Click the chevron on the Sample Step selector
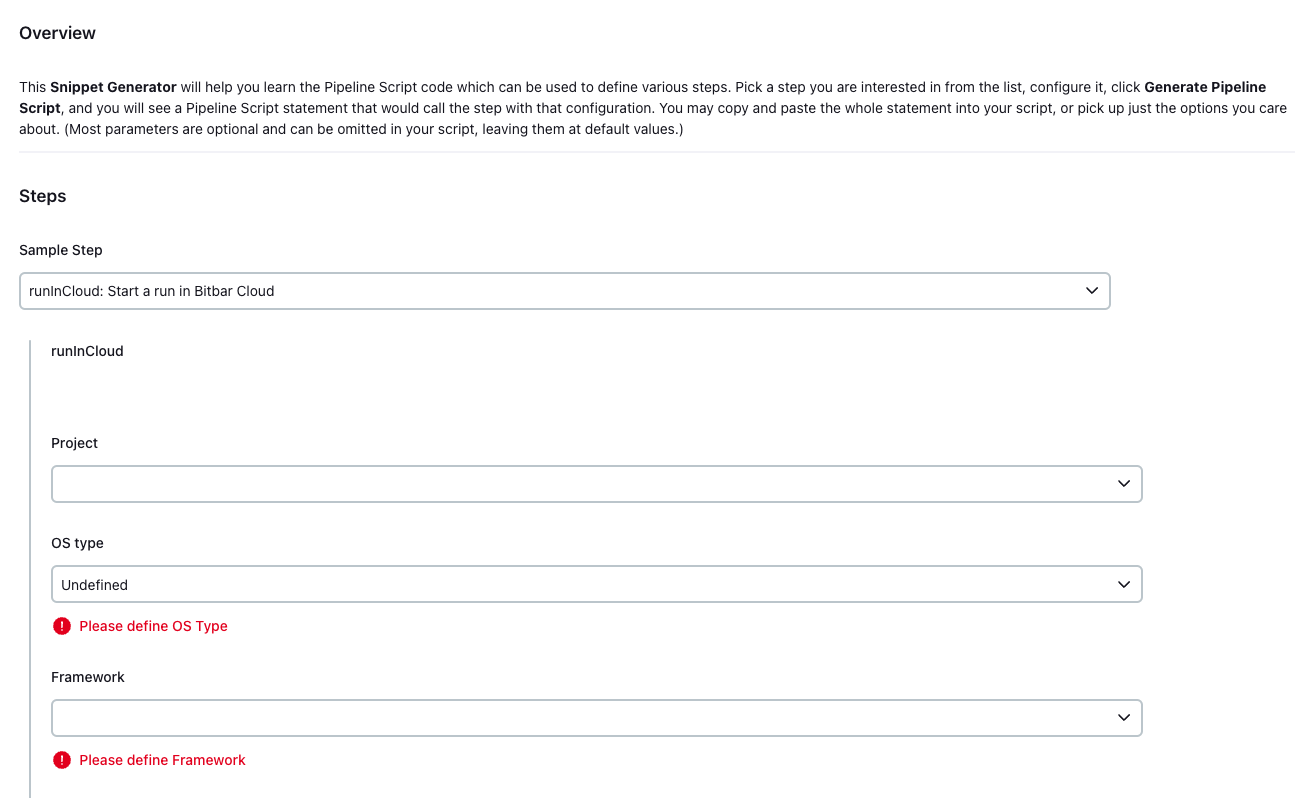This screenshot has height=798, width=1308. click(1093, 290)
